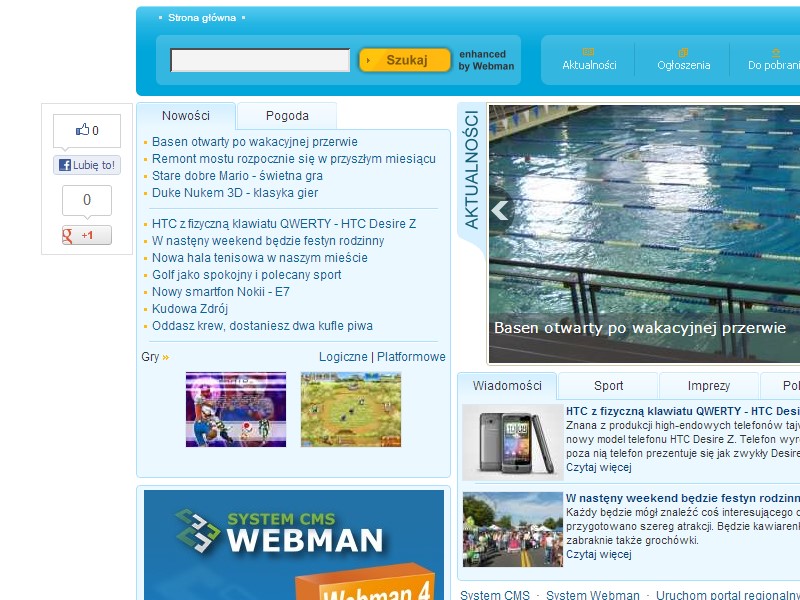Open the Ogłoszenia icon in top navigation
Image resolution: width=800 pixels, height=600 pixels.
tap(683, 52)
